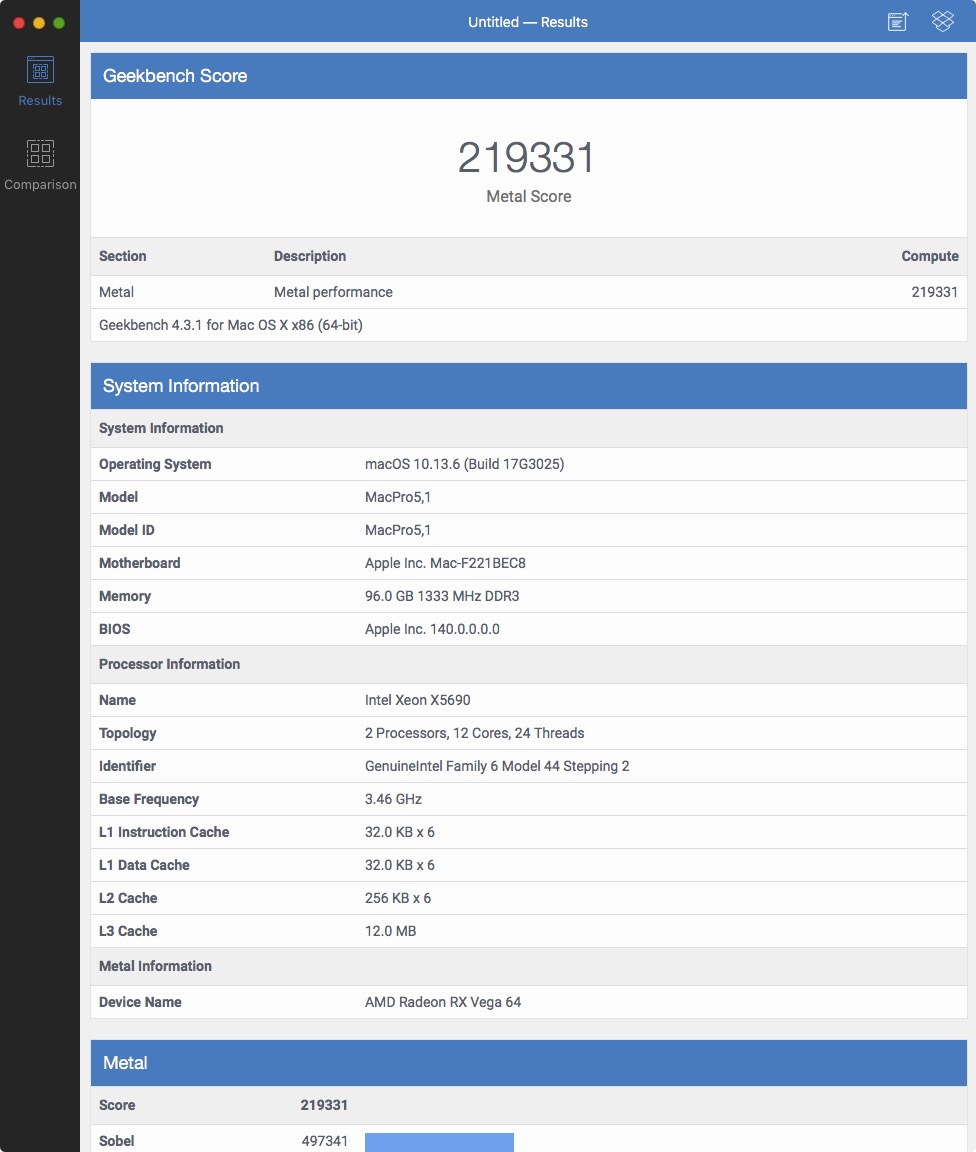The height and width of the screenshot is (1152, 976).
Task: Click the Section column header
Action: pyautogui.click(x=123, y=256)
